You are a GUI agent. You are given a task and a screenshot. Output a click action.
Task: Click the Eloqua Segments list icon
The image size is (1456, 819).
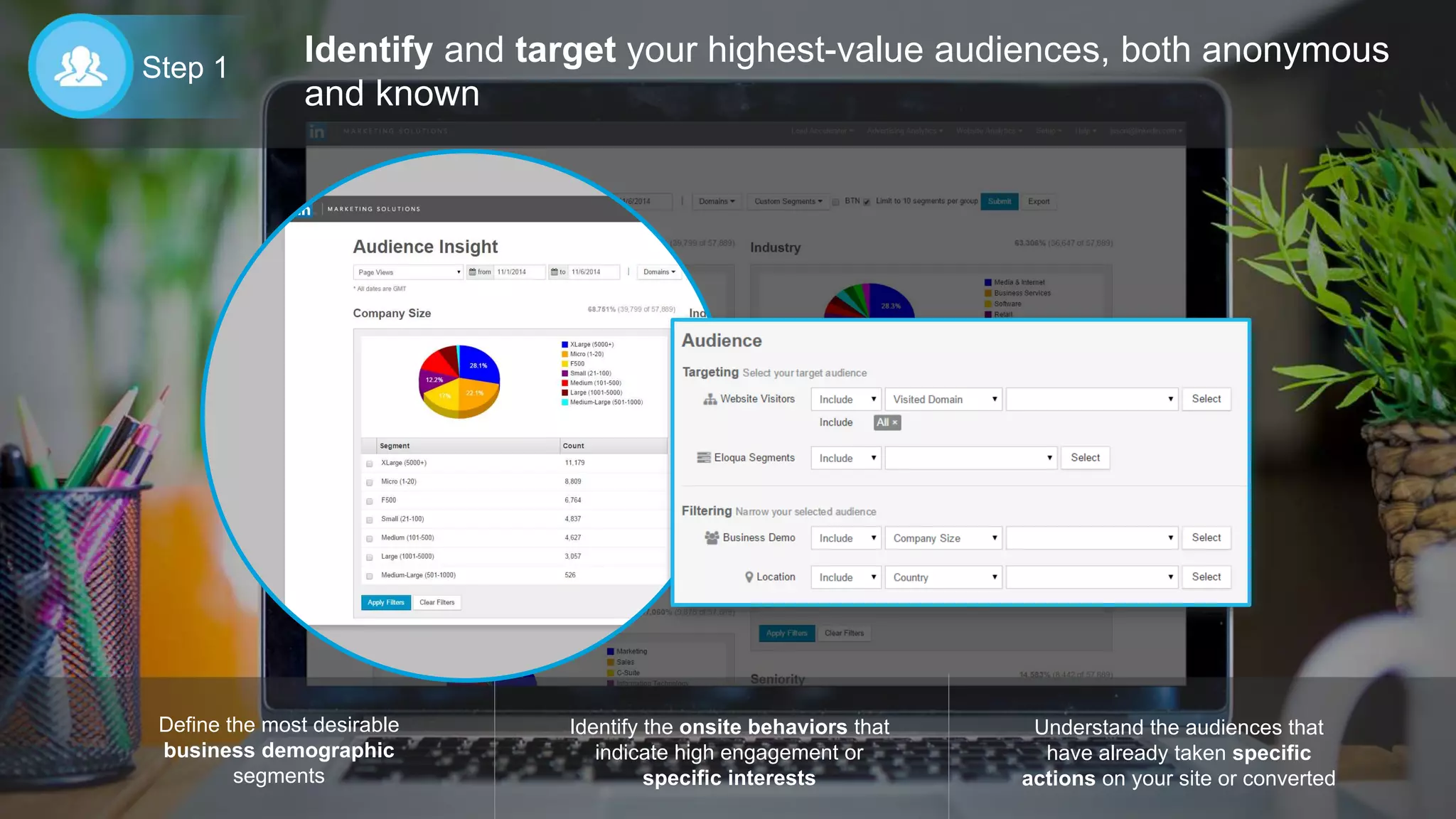[704, 458]
